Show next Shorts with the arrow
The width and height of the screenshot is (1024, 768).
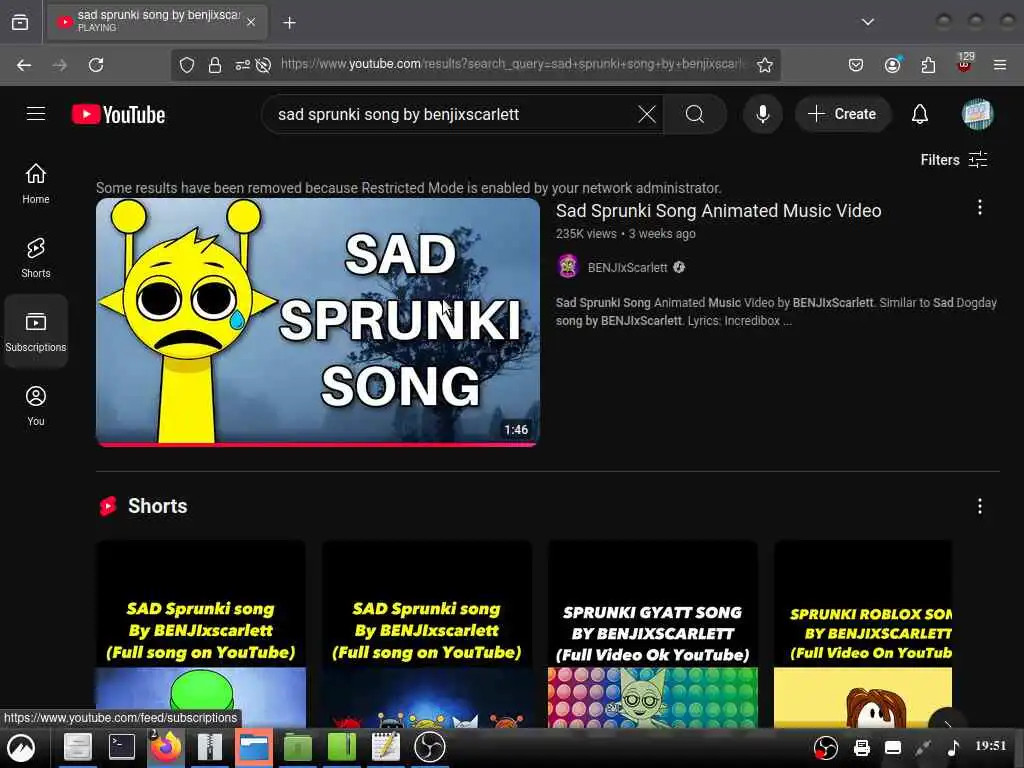947,721
